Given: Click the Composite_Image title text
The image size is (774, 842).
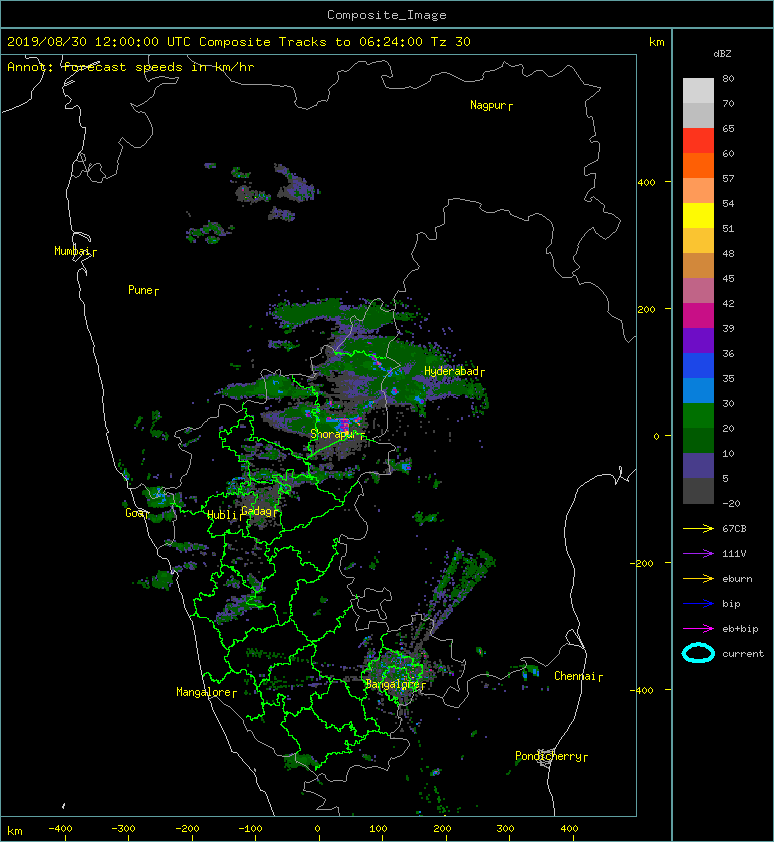Looking at the screenshot, I should [387, 15].
